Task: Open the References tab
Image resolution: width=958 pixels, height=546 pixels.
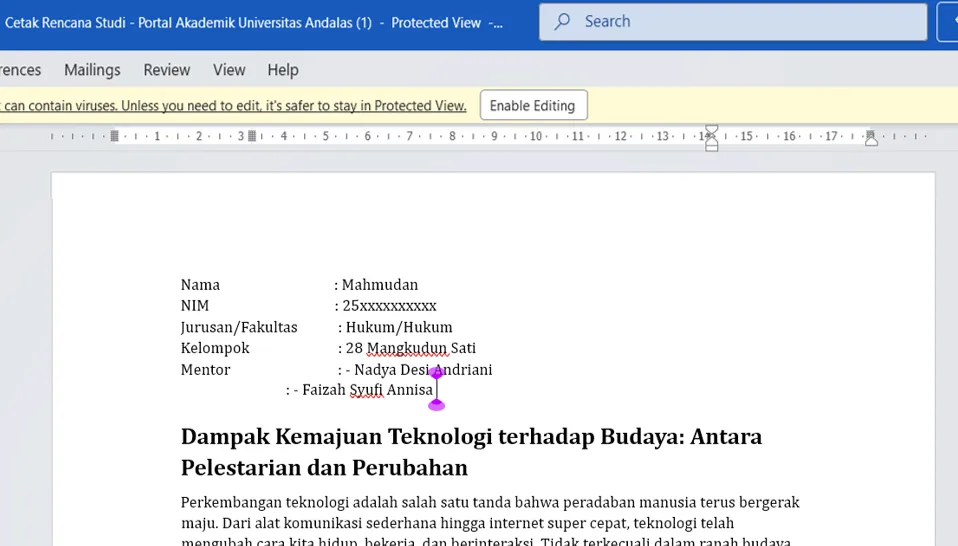Action: coord(20,70)
